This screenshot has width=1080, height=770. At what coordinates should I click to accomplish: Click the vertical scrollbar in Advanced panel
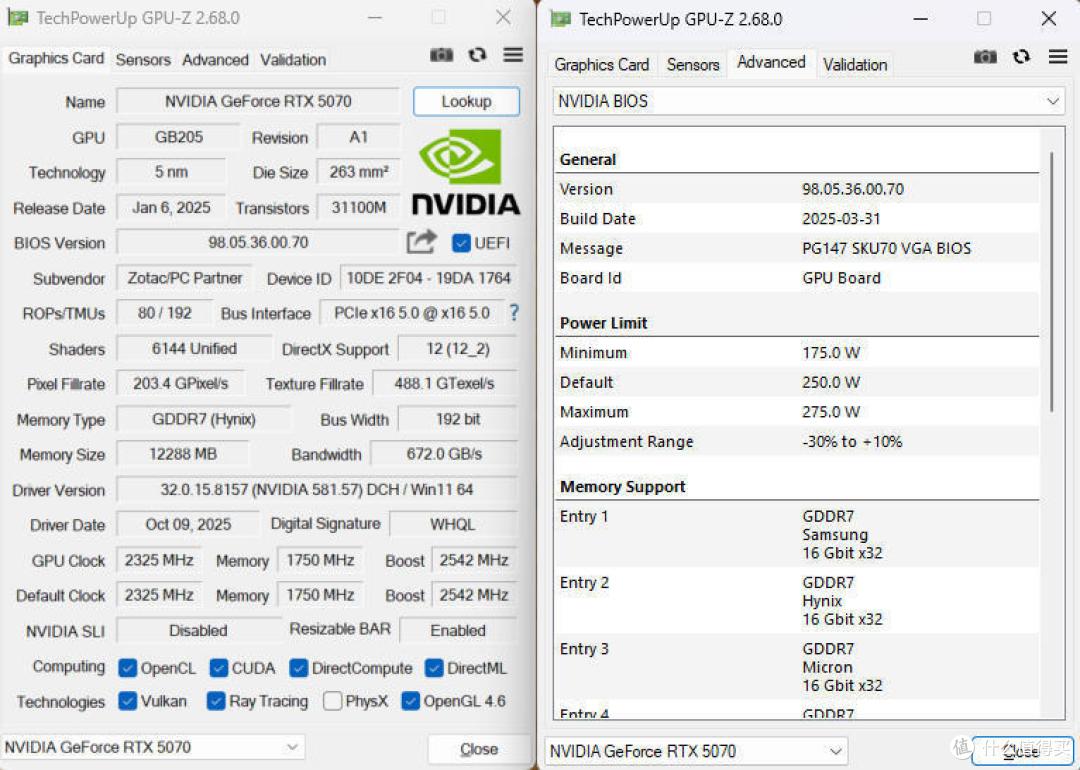[1052, 282]
